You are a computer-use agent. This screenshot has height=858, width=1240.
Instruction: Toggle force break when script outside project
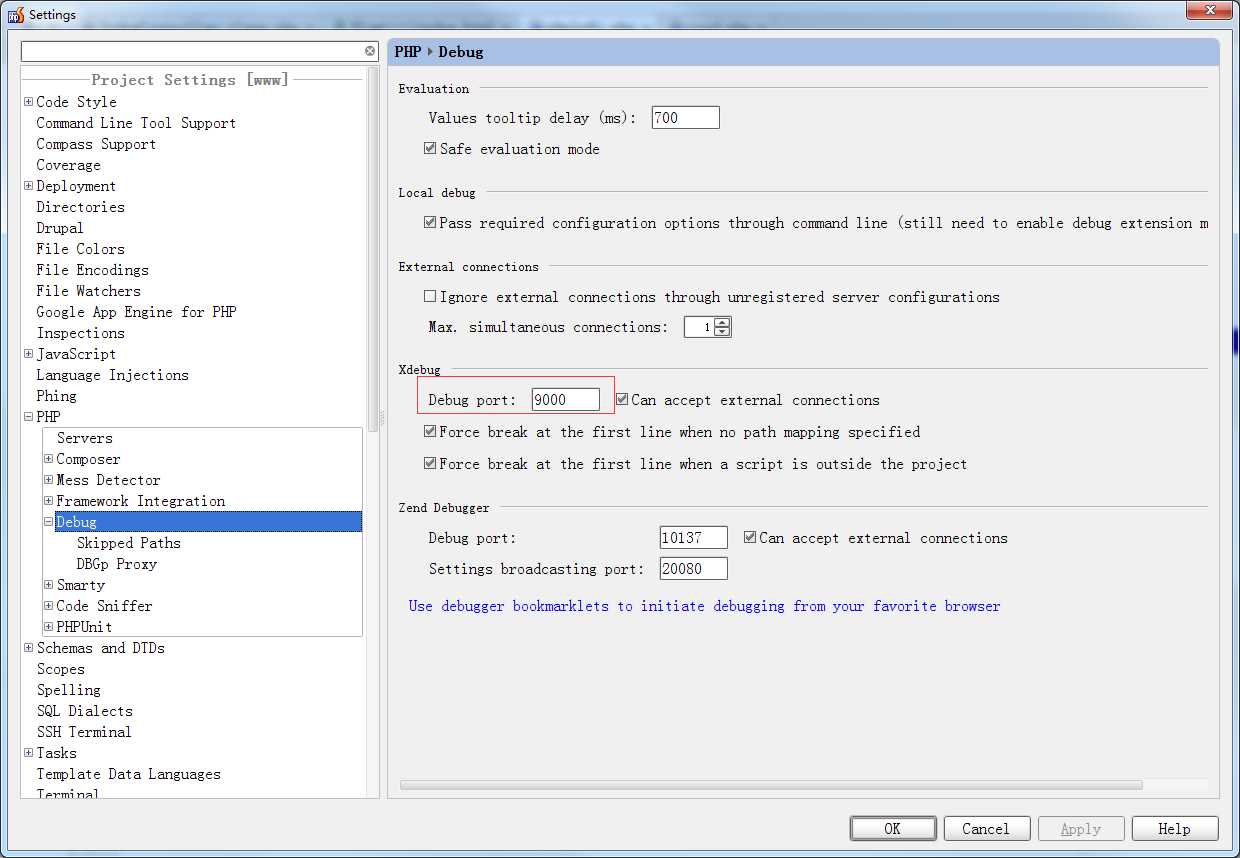click(x=430, y=463)
